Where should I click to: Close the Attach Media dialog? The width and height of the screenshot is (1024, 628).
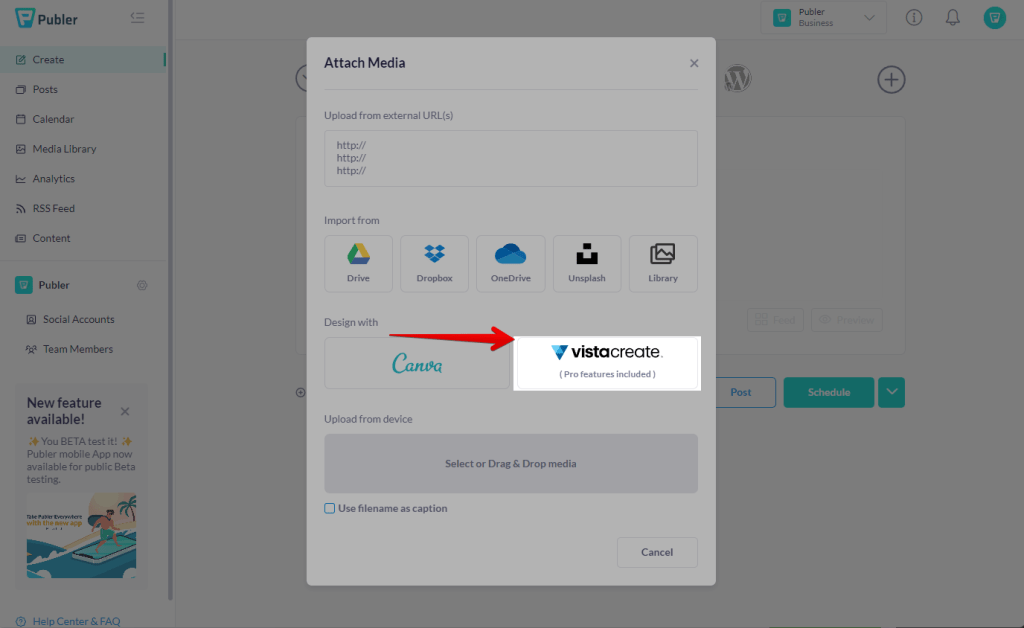694,63
